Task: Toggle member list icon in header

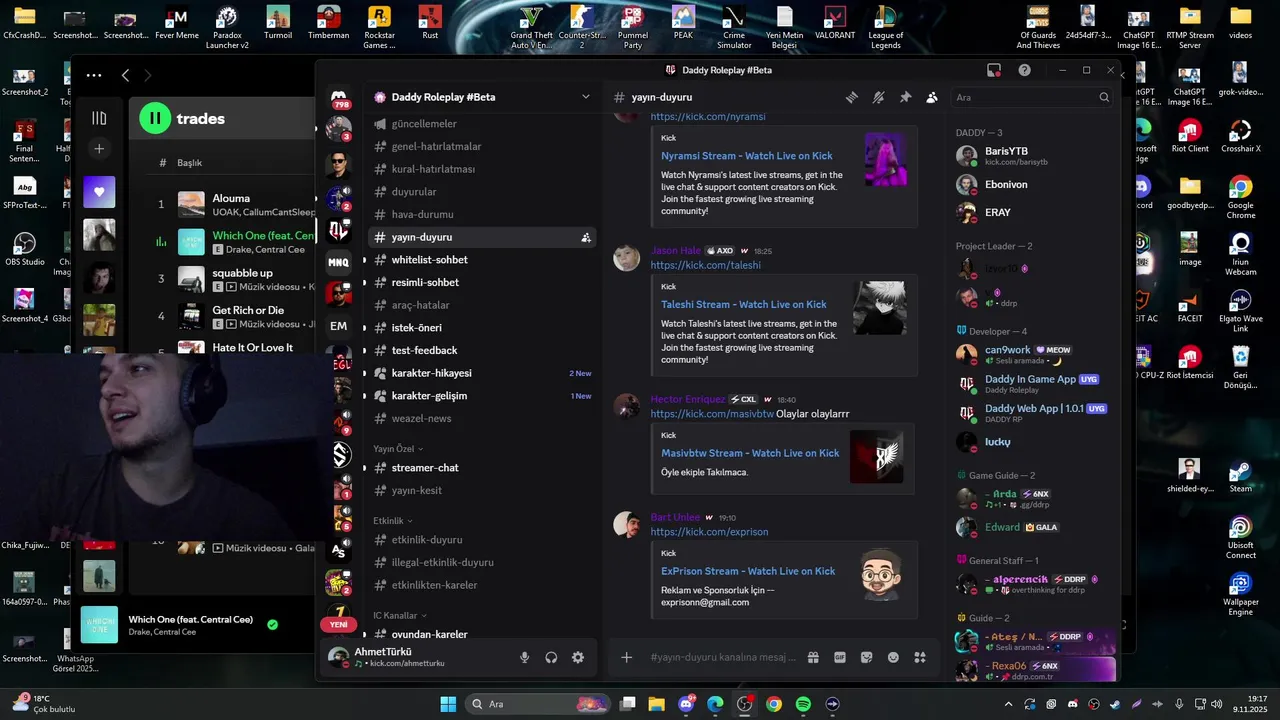Action: (932, 97)
